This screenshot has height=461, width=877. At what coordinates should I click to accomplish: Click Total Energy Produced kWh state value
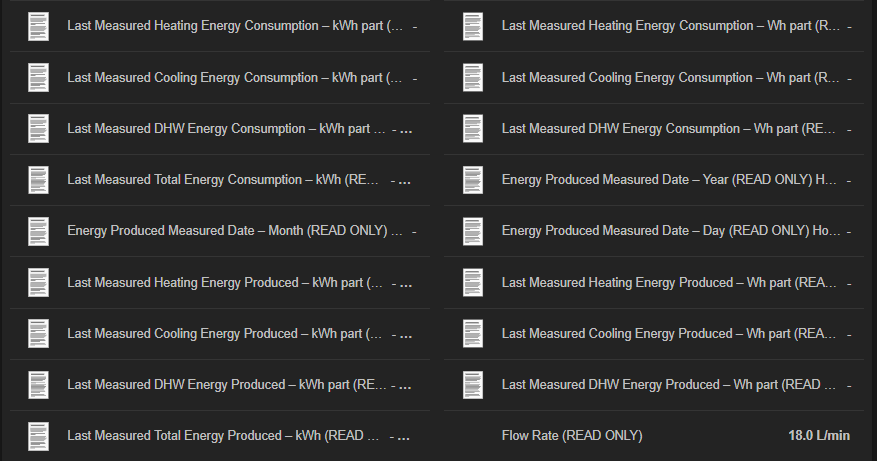(x=400, y=436)
